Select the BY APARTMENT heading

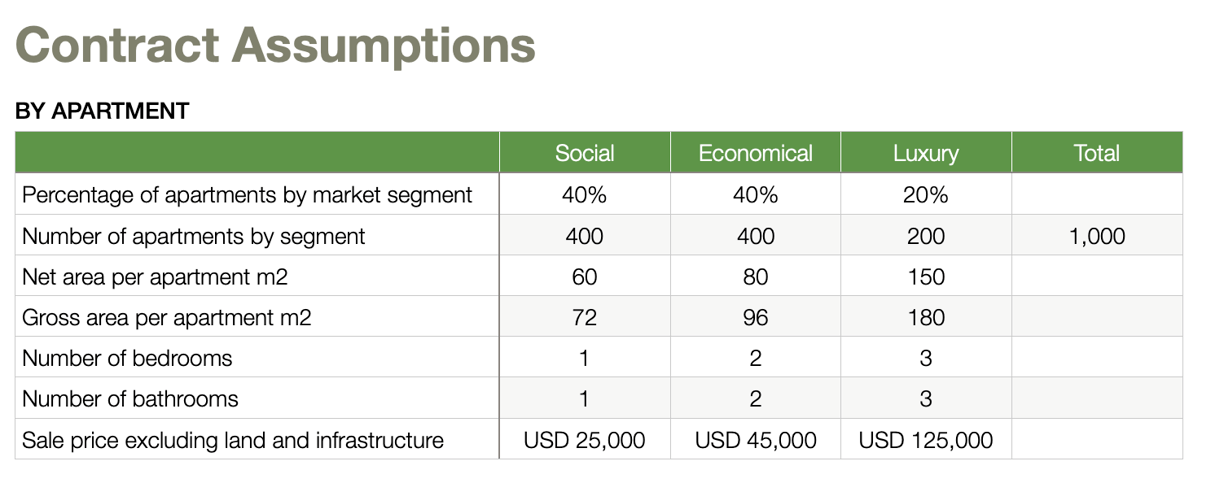(x=102, y=111)
